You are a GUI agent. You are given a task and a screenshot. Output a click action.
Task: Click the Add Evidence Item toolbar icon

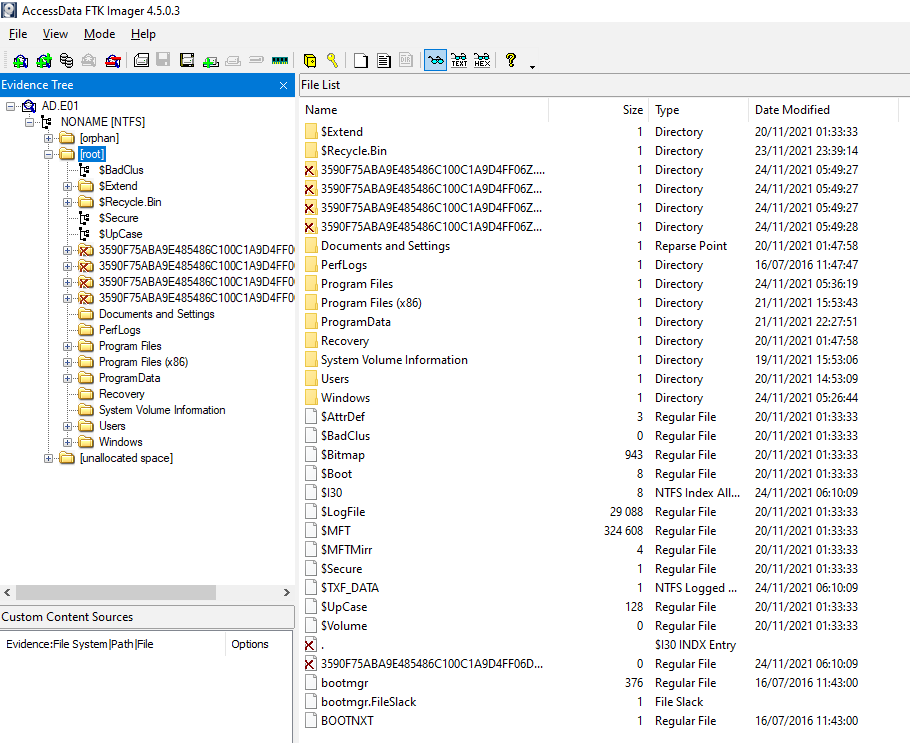coord(20,61)
